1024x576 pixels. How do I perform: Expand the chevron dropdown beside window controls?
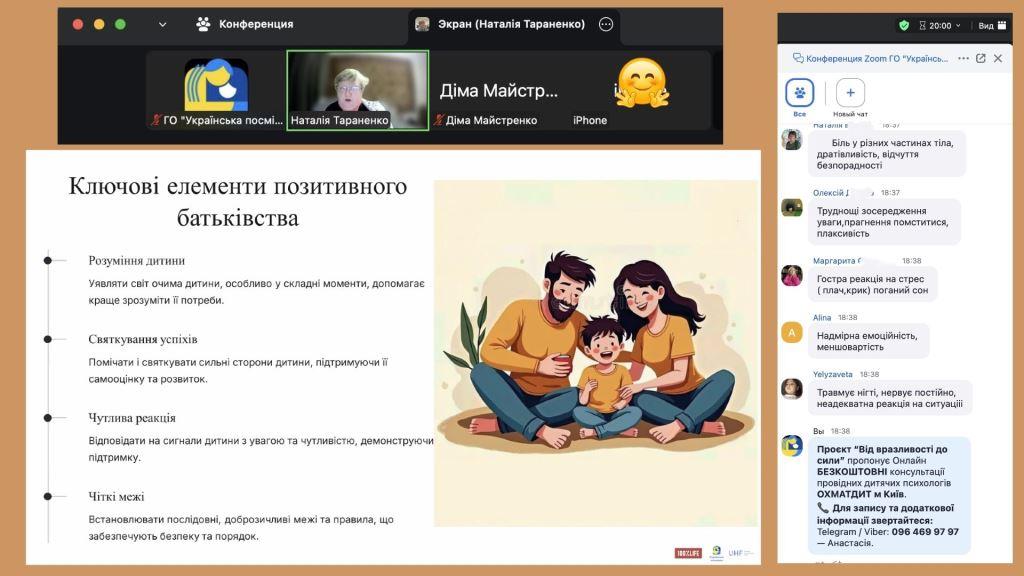pyautogui.click(x=162, y=24)
